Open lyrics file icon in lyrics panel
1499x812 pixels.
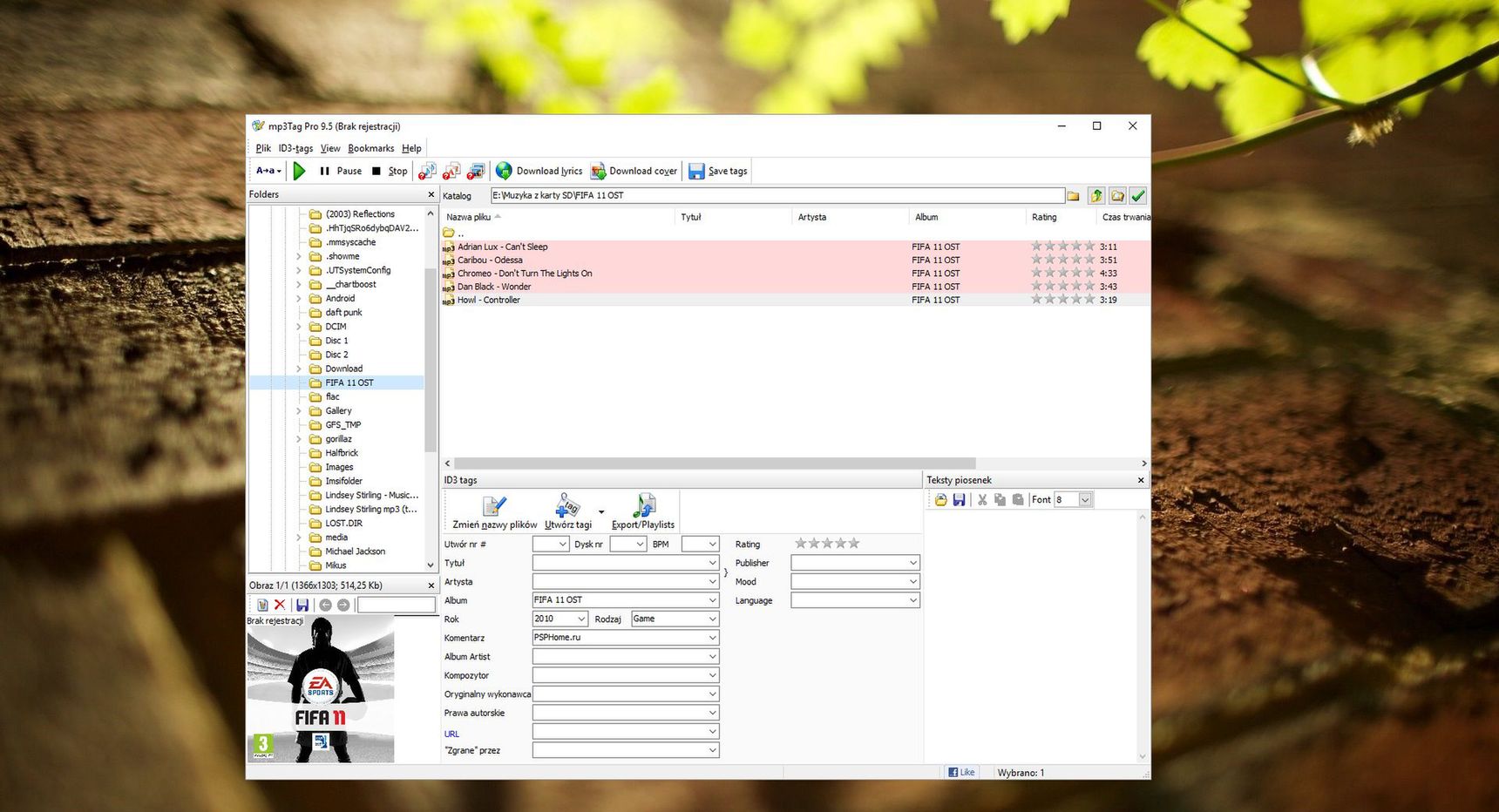pos(941,500)
